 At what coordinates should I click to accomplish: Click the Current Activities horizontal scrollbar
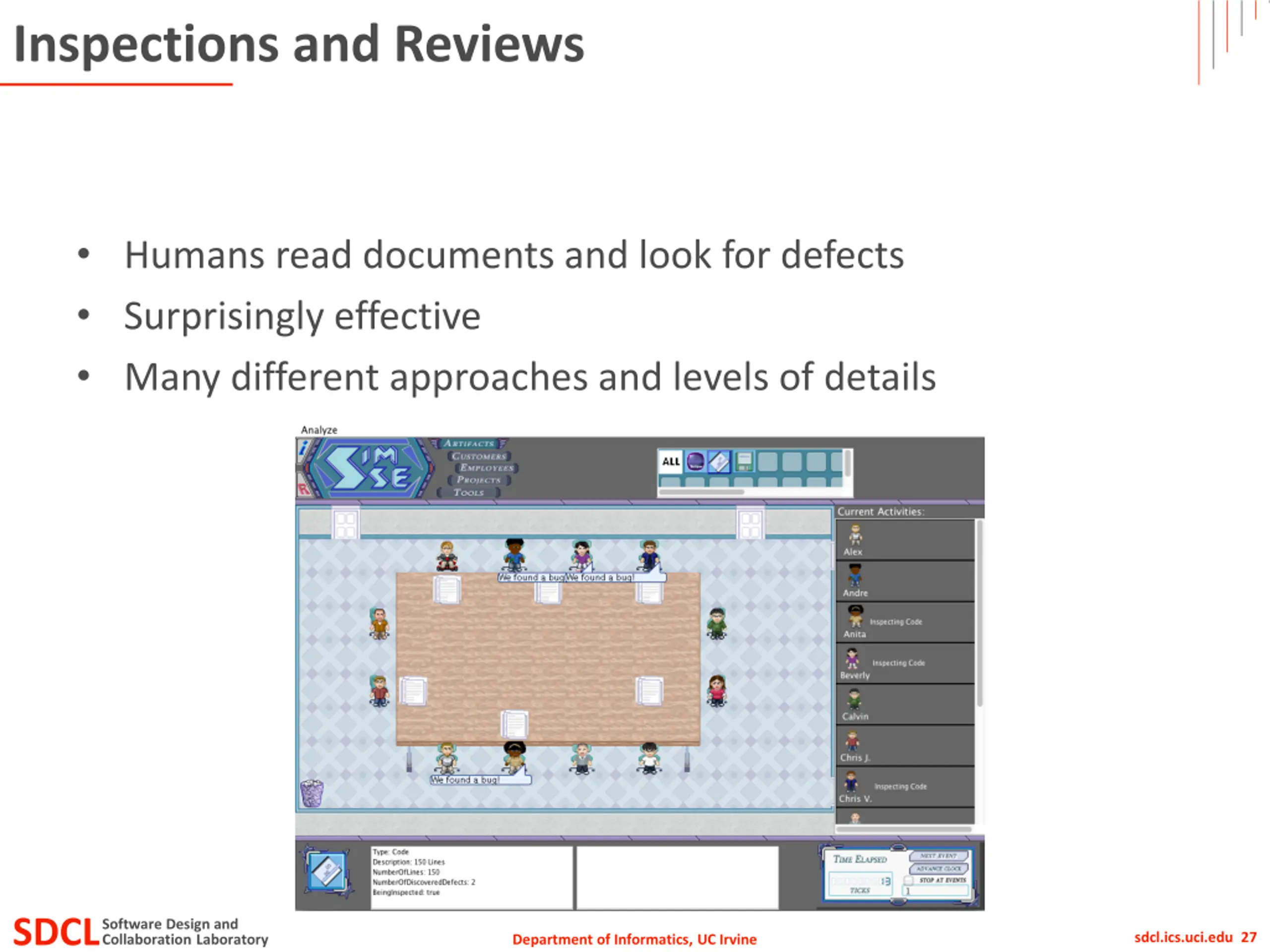pos(904,829)
